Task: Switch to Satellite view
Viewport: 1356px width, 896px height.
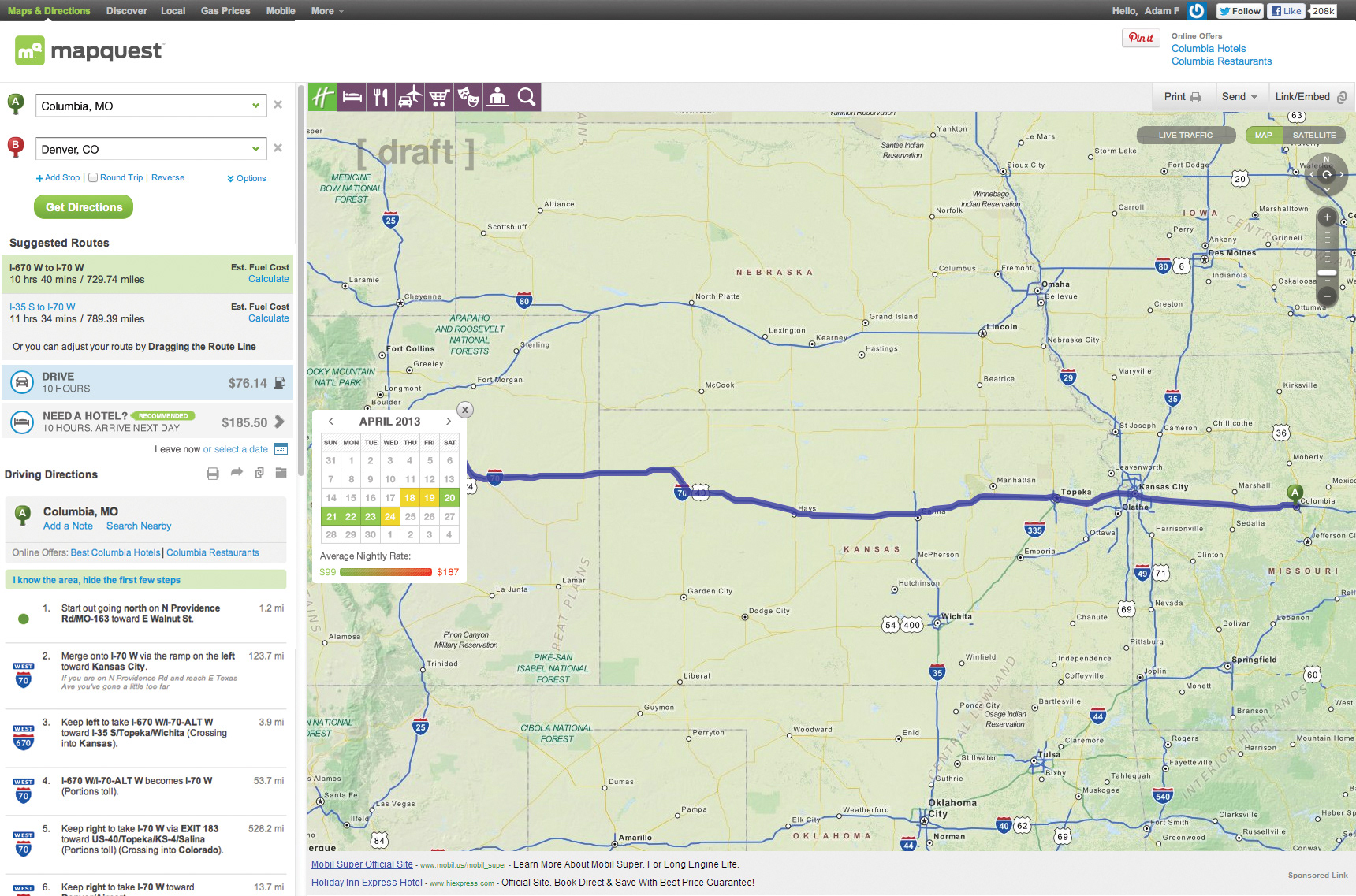Action: [1313, 135]
